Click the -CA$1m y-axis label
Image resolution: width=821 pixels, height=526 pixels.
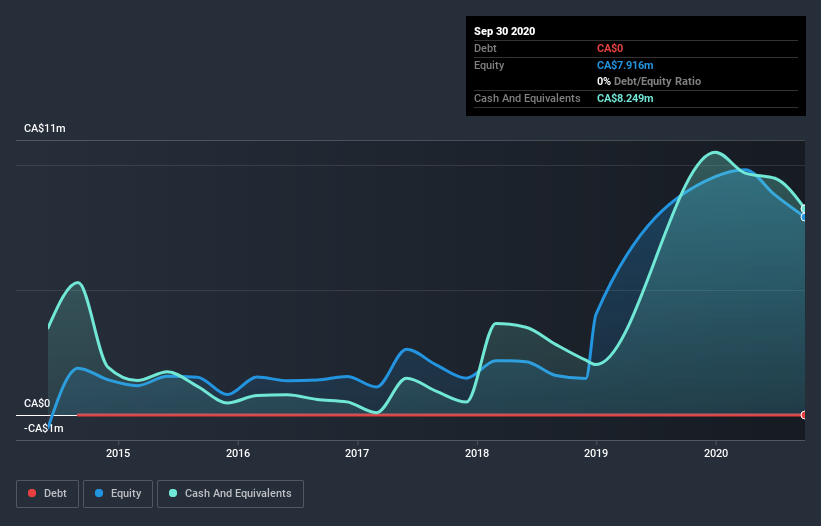coord(43,428)
